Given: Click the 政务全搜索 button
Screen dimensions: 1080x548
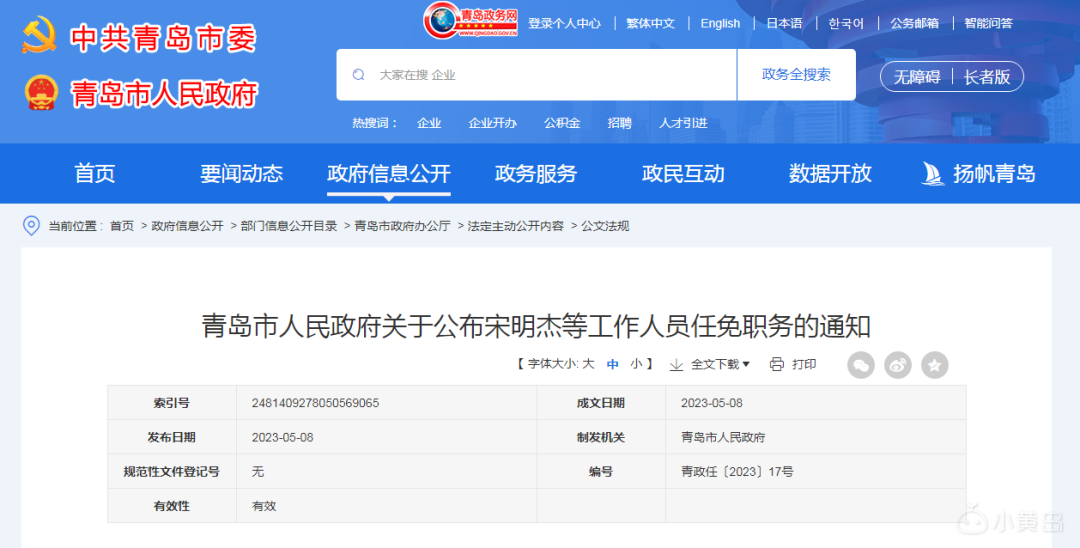Looking at the screenshot, I should [796, 75].
